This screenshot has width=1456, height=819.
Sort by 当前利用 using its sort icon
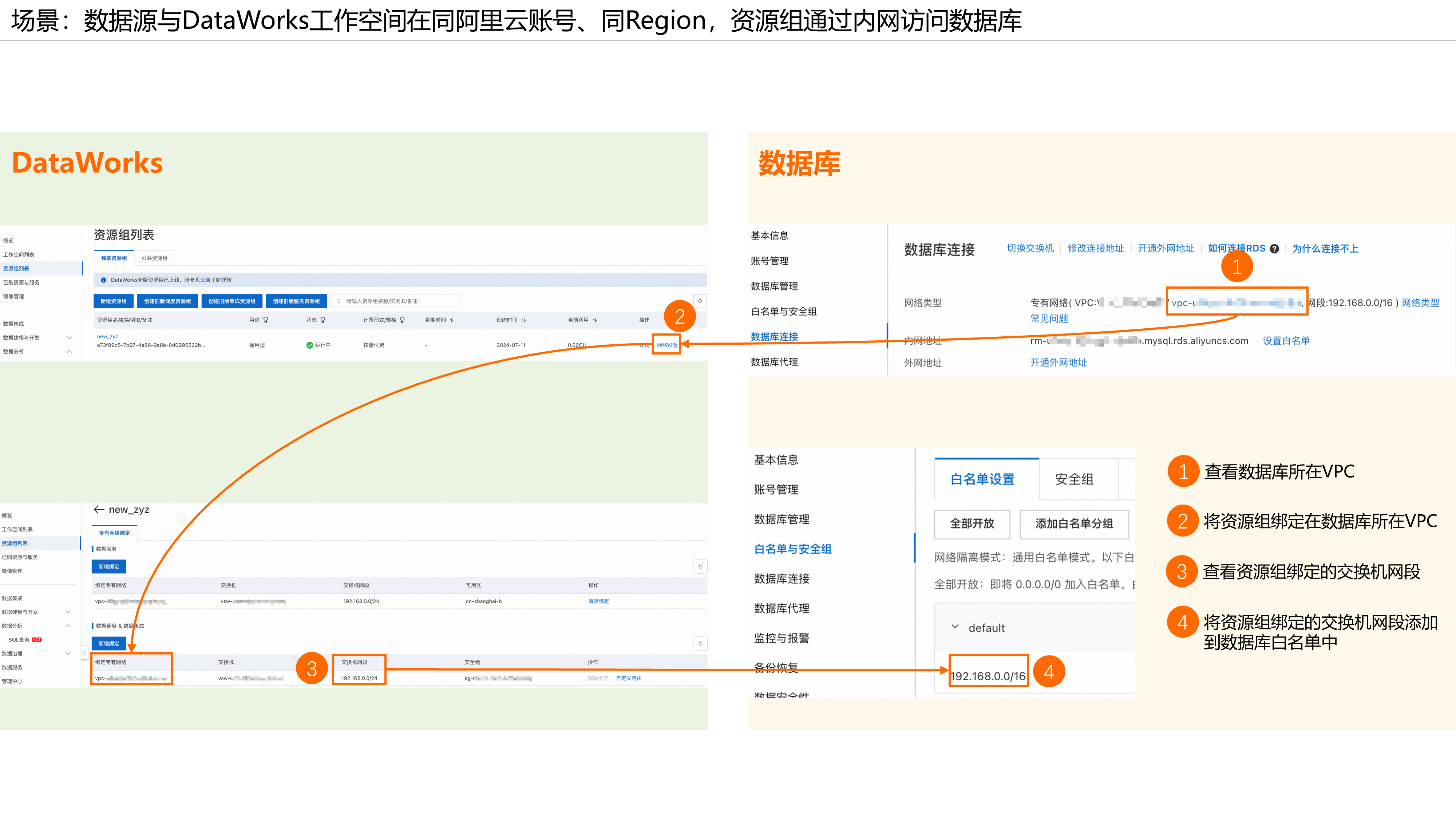(595, 320)
